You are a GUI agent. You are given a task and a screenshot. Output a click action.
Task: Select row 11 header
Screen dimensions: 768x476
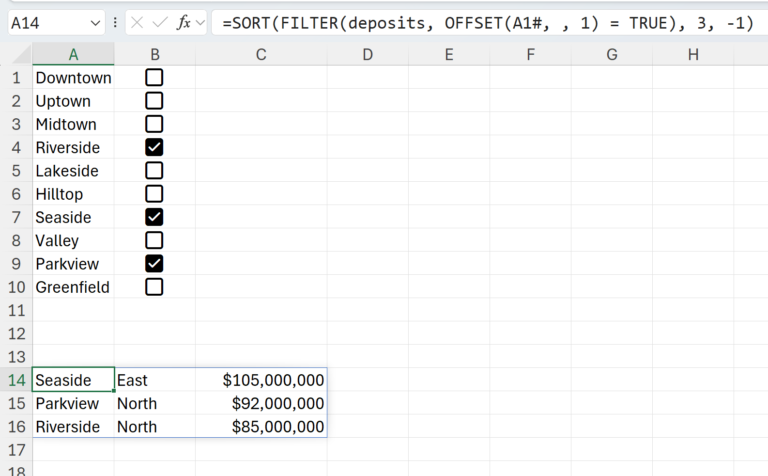click(16, 310)
